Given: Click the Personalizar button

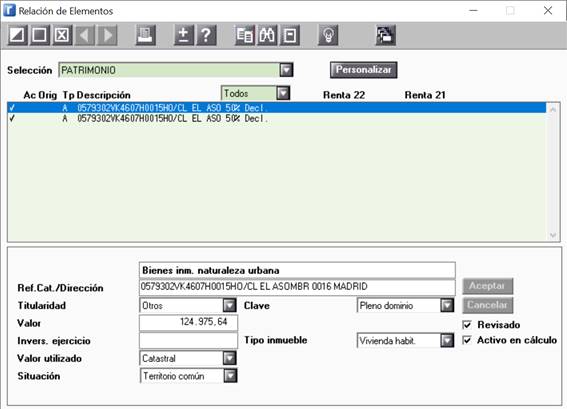Looking at the screenshot, I should [x=363, y=70].
